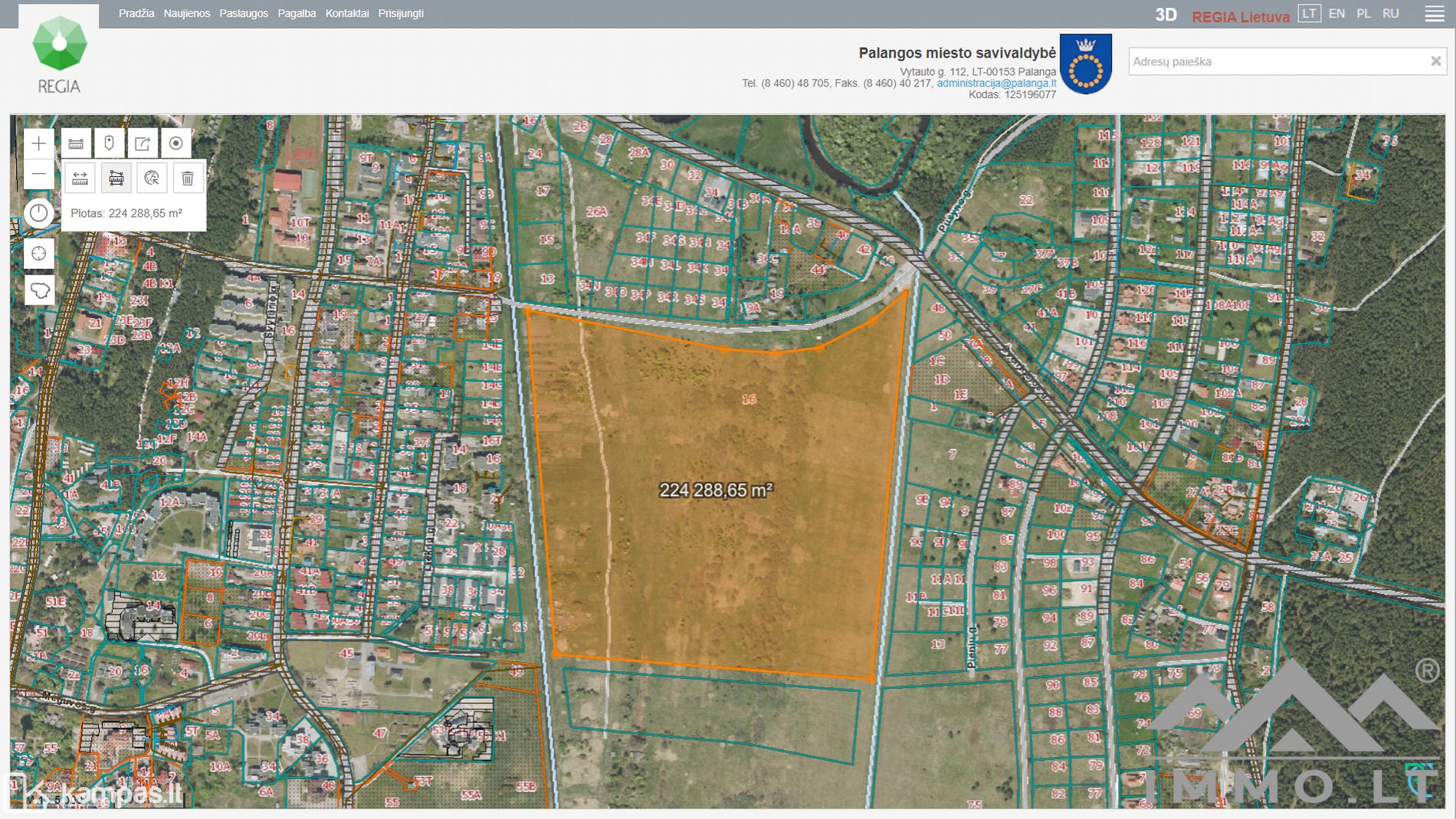The image size is (1456, 819).
Task: Select the location pin marker tool
Action: (x=109, y=143)
